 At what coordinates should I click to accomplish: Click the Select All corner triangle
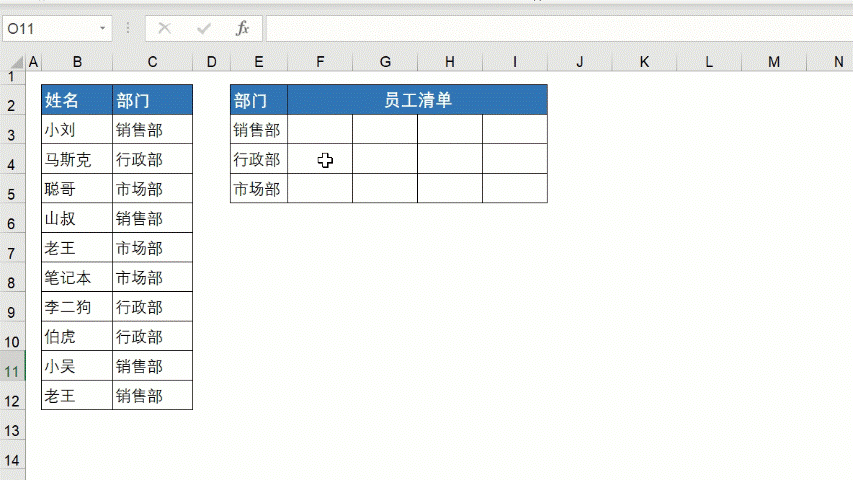(x=16, y=62)
